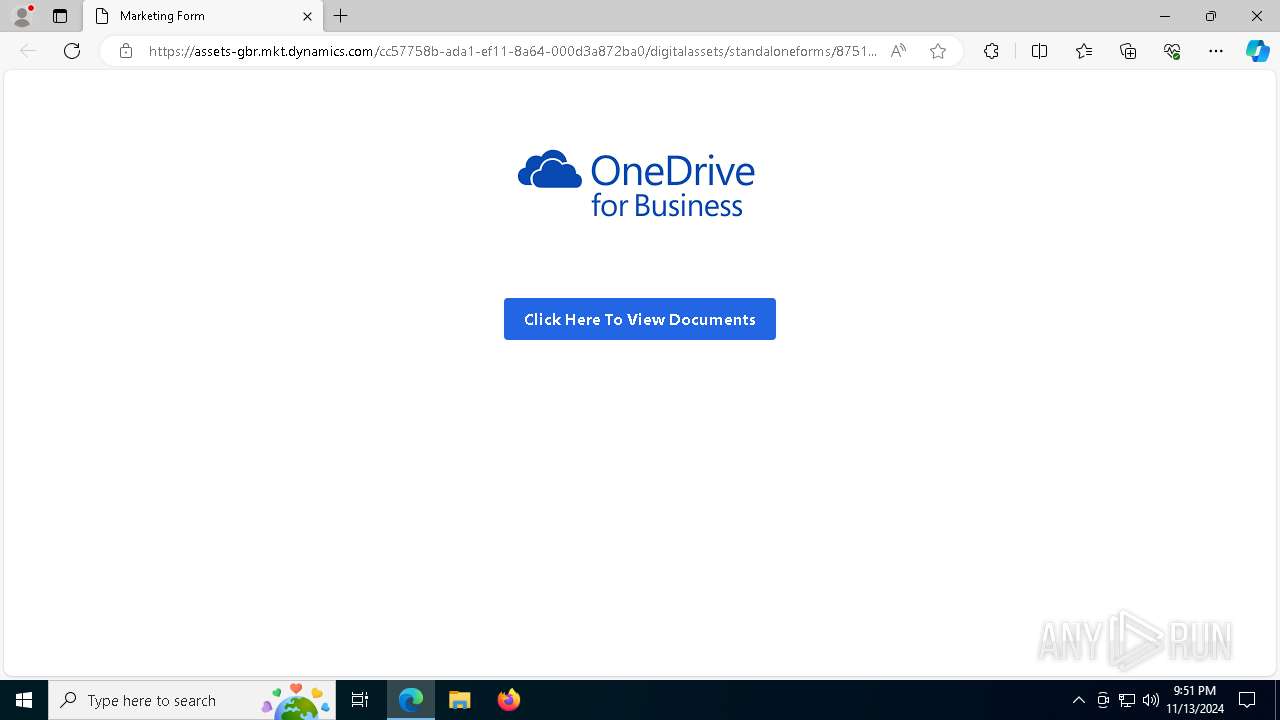The height and width of the screenshot is (720, 1280).
Task: Toggle Split screen view
Action: [1039, 51]
